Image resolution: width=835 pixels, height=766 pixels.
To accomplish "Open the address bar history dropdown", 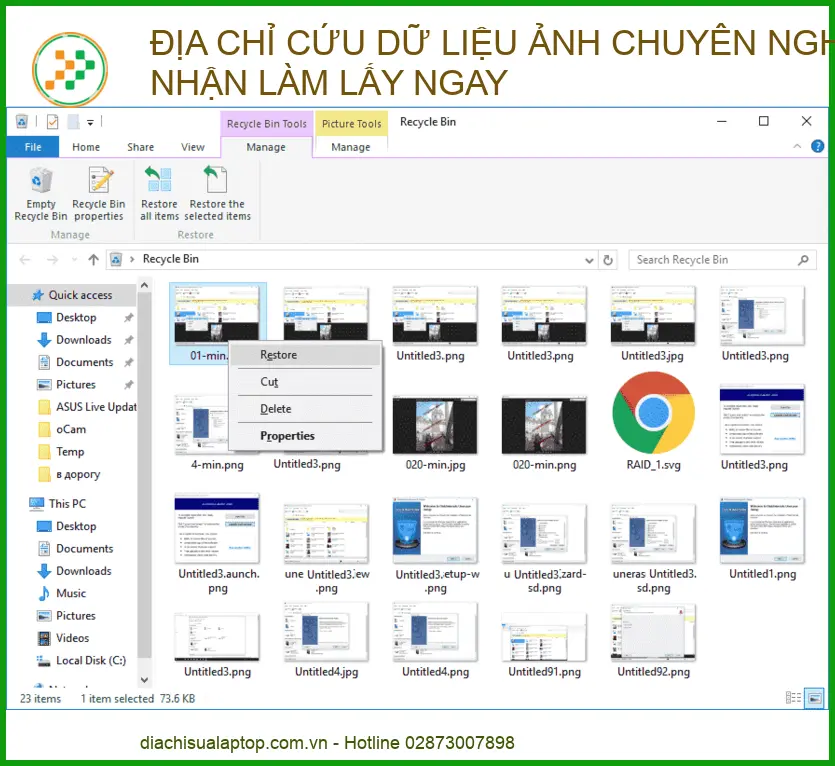I will pyautogui.click(x=588, y=260).
